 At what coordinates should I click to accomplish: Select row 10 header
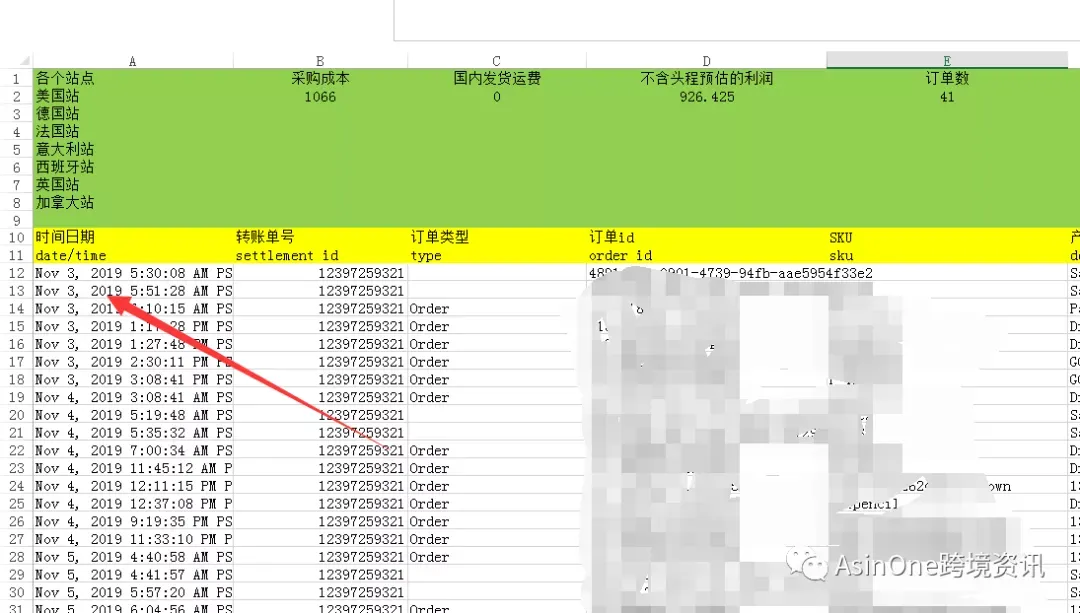[x=17, y=238]
